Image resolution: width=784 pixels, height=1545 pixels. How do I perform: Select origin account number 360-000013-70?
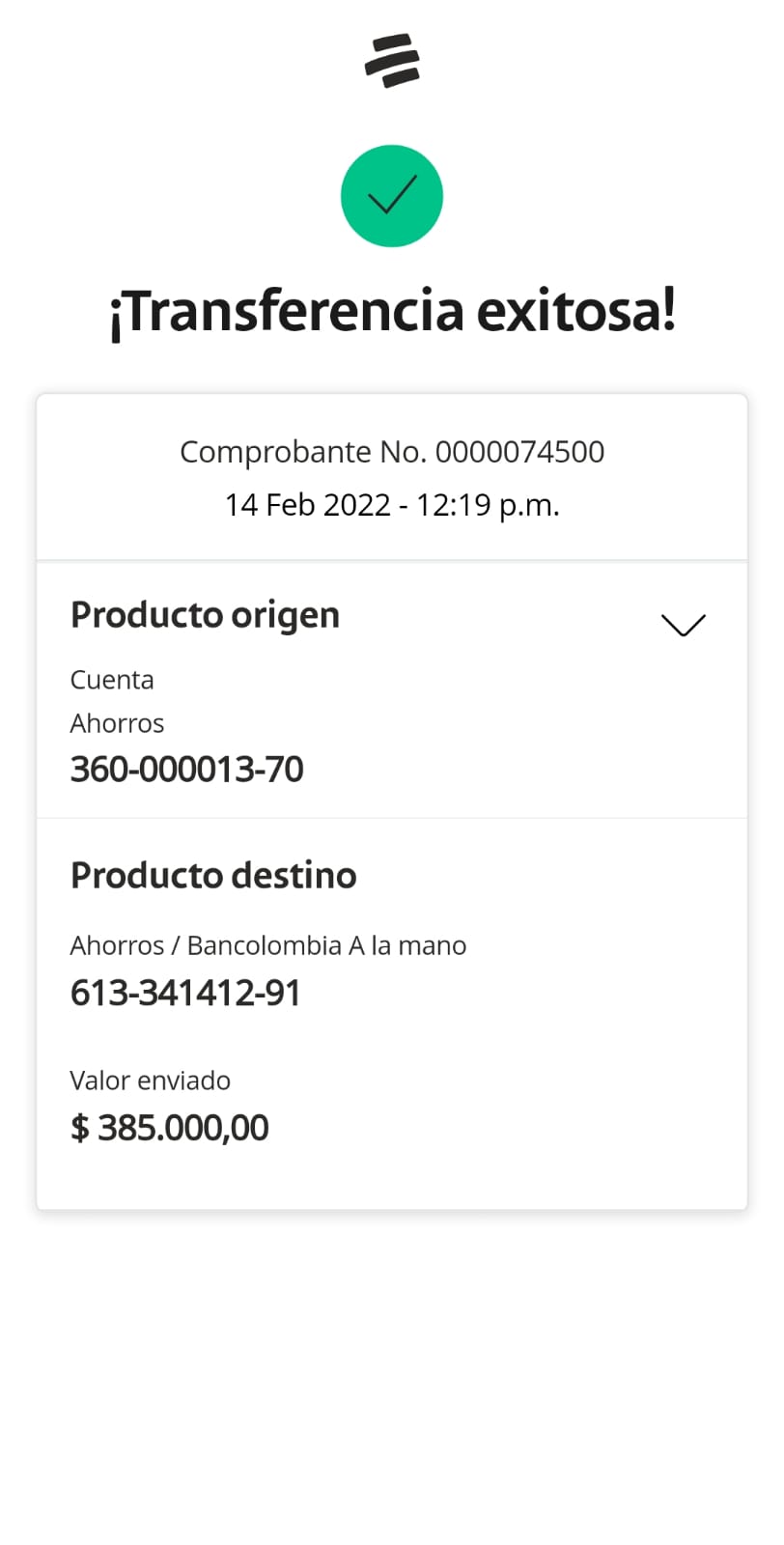pos(187,770)
